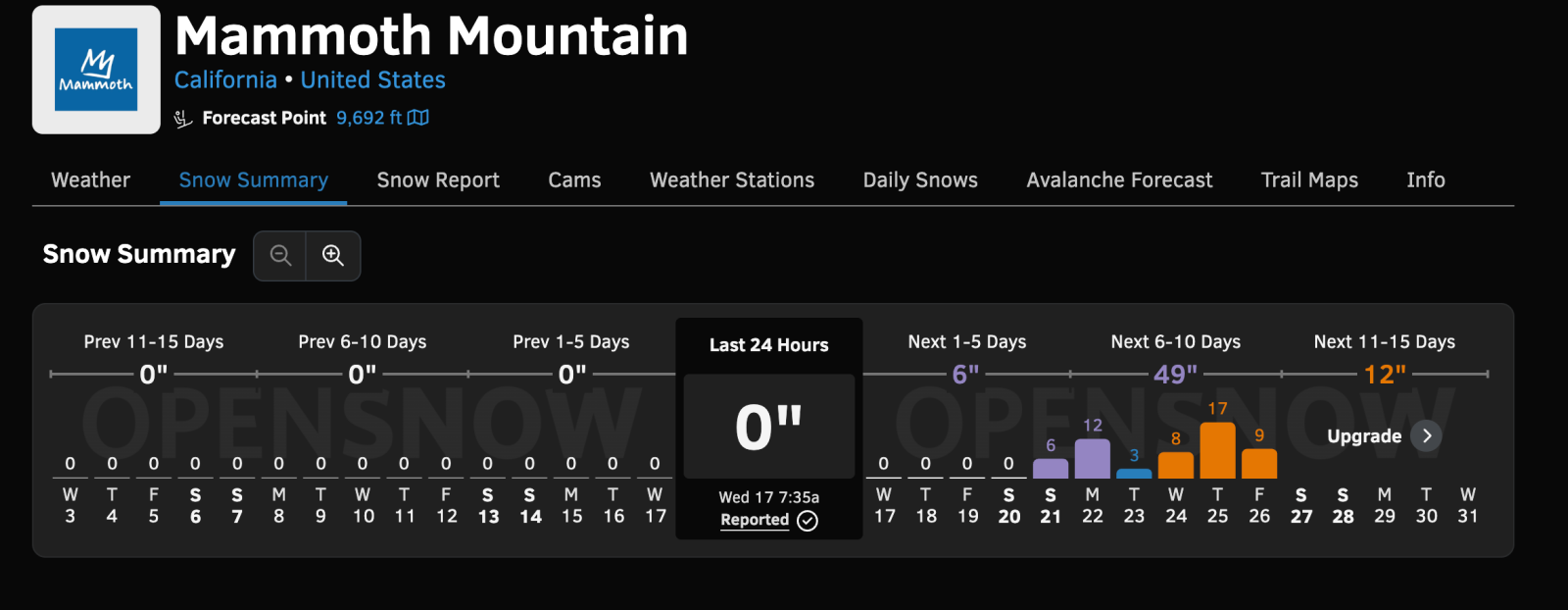Screen dimensions: 1568x610
Task: View the Avalanche Forecast tab
Action: 1119,180
